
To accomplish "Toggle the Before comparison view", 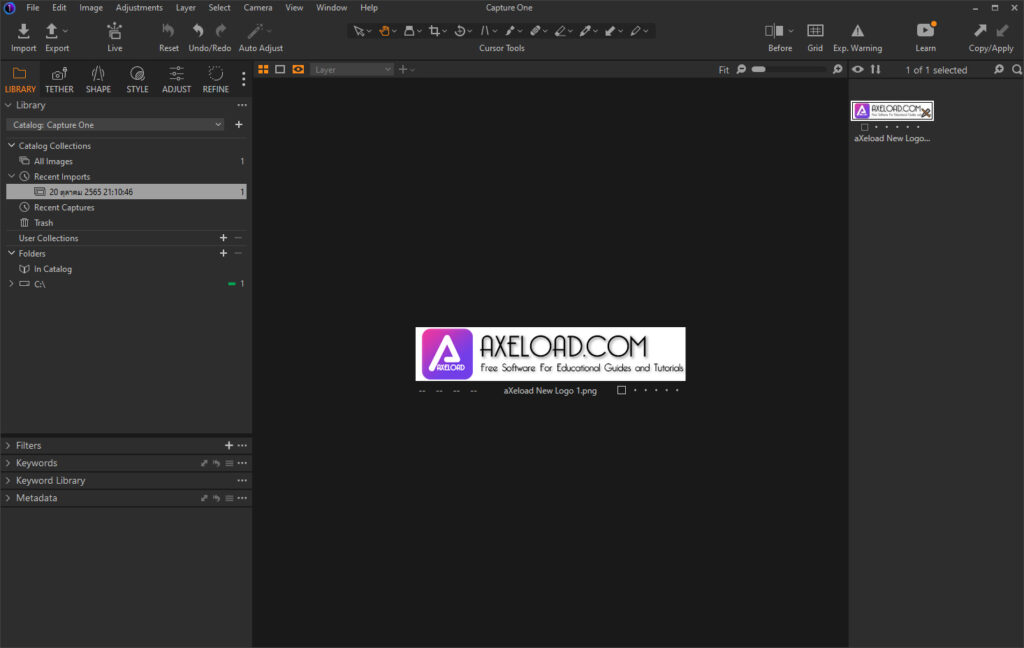I will [774, 31].
